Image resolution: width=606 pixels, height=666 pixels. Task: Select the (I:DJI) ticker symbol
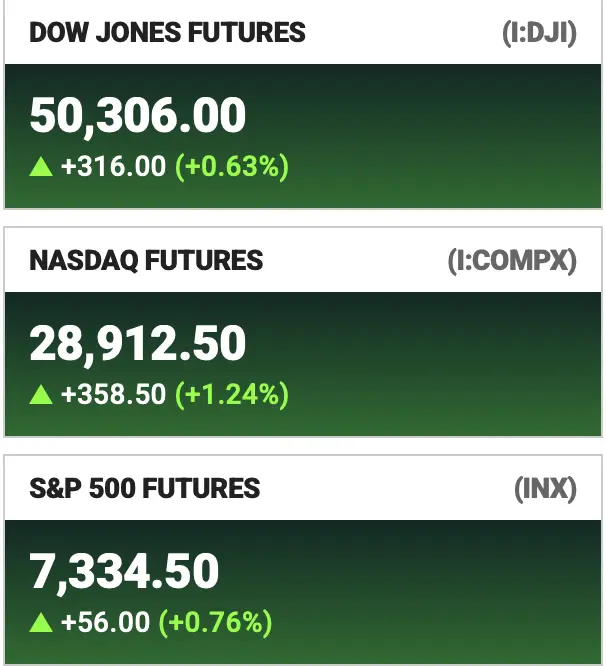[539, 33]
